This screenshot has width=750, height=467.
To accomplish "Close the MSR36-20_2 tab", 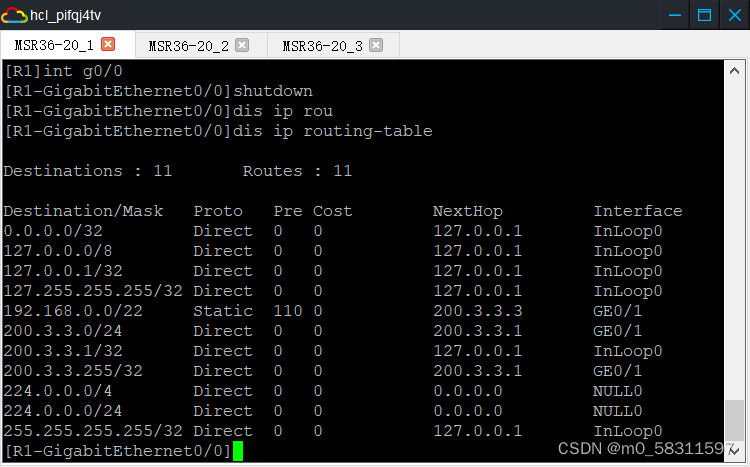I will pyautogui.click(x=242, y=45).
